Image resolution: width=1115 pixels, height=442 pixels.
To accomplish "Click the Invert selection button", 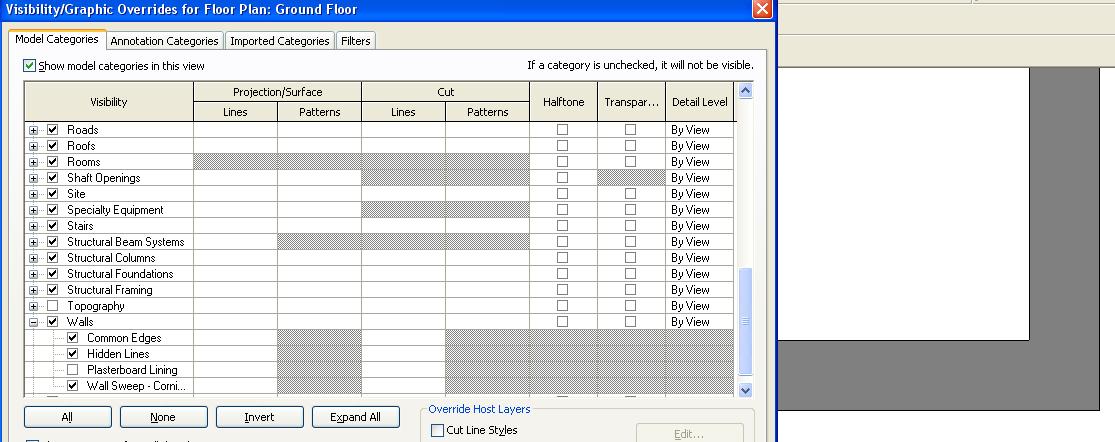I will click(259, 417).
